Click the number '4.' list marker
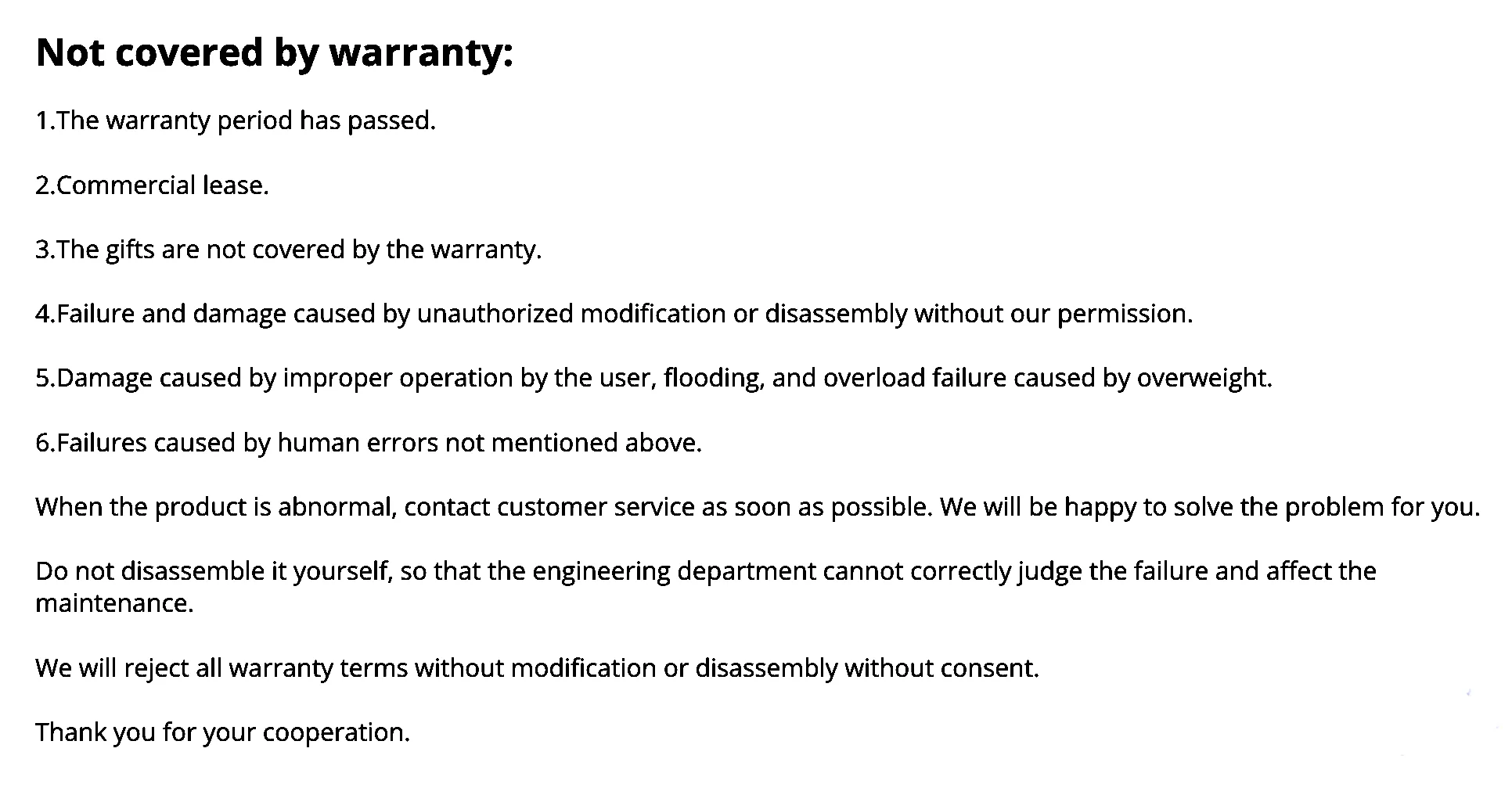 (x=46, y=314)
